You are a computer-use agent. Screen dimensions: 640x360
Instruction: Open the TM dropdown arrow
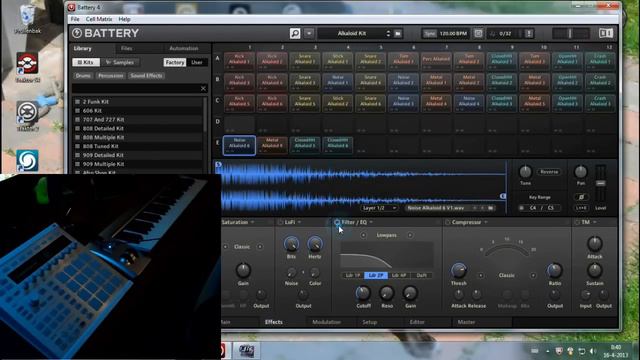pos(595,222)
